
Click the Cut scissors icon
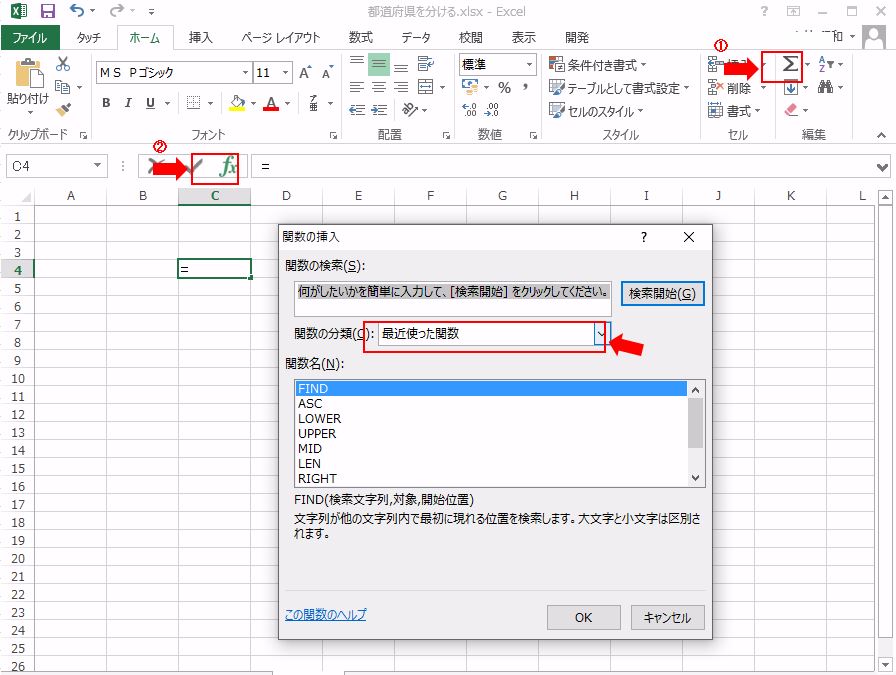click(63, 64)
